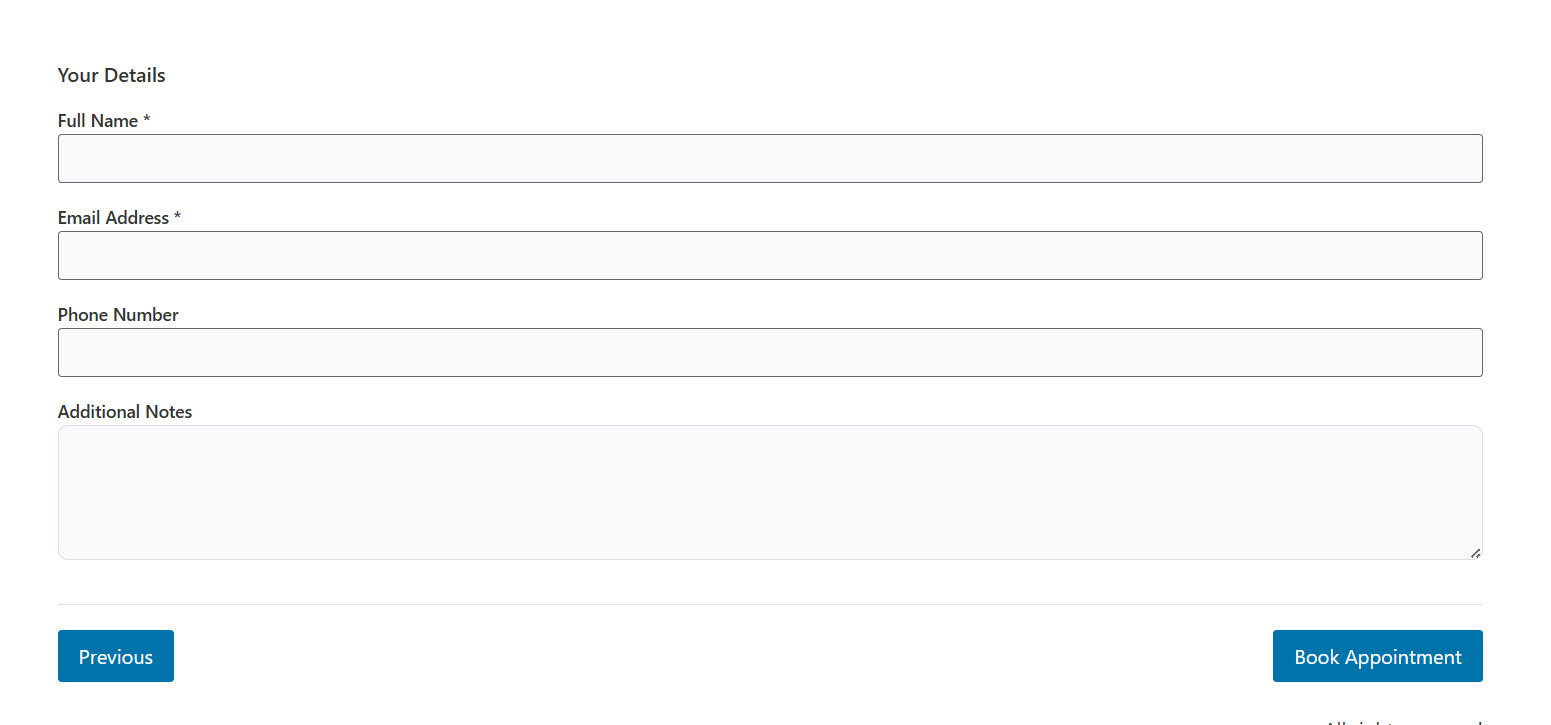Click the Your Details heading
The height and width of the screenshot is (725, 1551).
click(111, 75)
